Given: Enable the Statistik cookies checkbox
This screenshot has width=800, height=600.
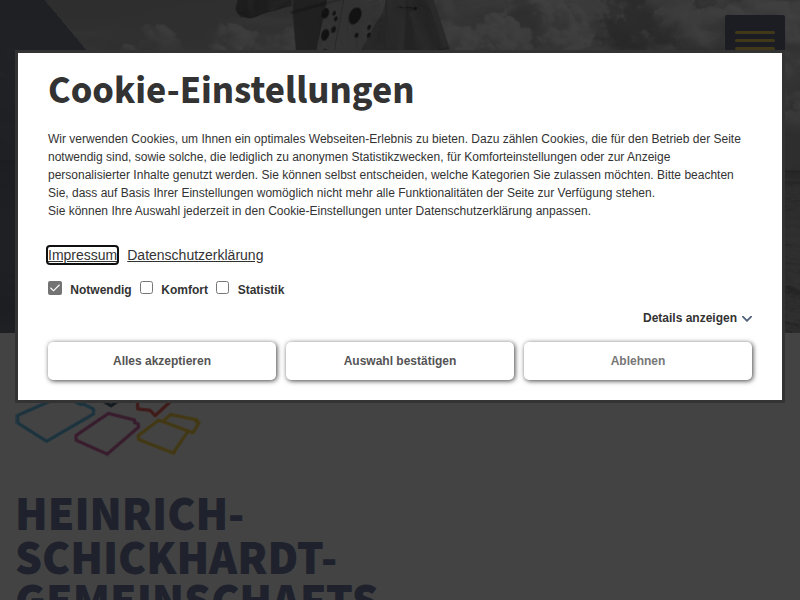Looking at the screenshot, I should 222,288.
